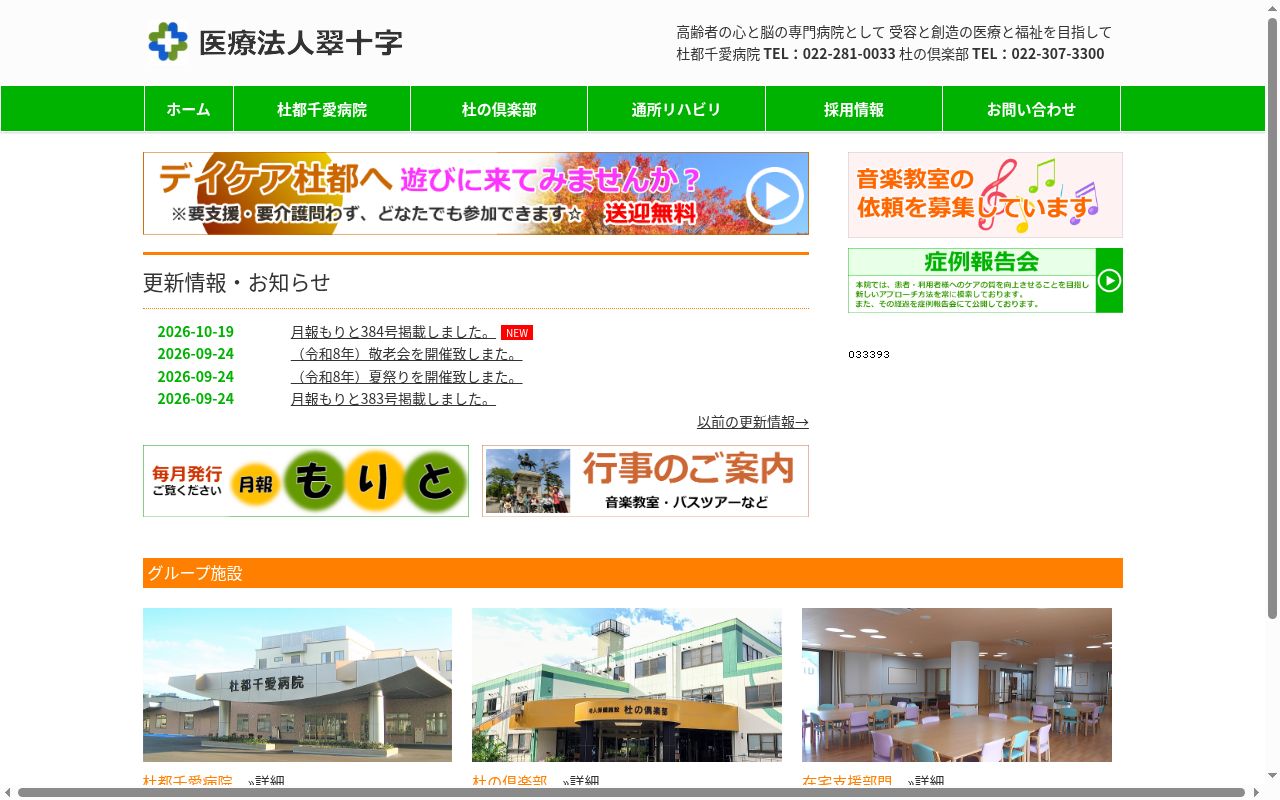The width and height of the screenshot is (1280, 800).
Task: Open the 月報もりと384号 news link
Action: coord(393,332)
